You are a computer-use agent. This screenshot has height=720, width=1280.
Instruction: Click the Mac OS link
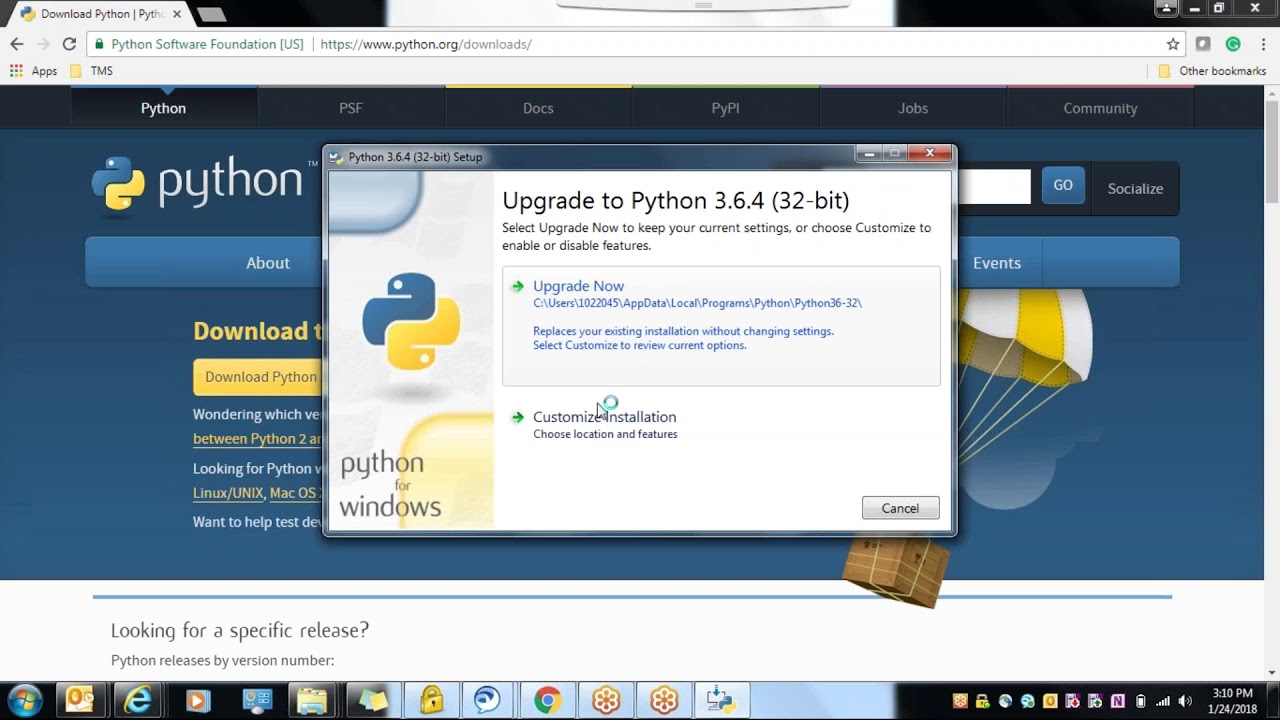(x=294, y=493)
